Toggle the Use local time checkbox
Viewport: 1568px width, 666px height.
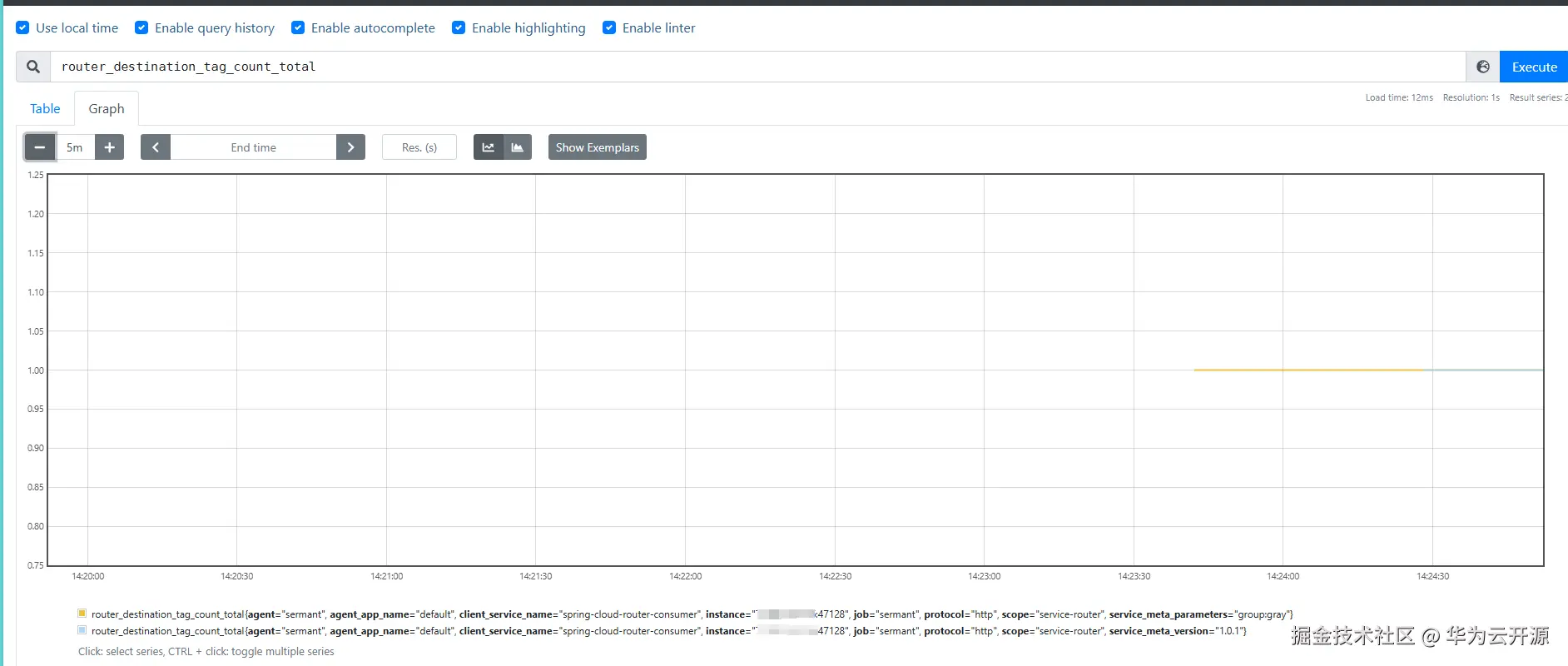pyautogui.click(x=23, y=27)
